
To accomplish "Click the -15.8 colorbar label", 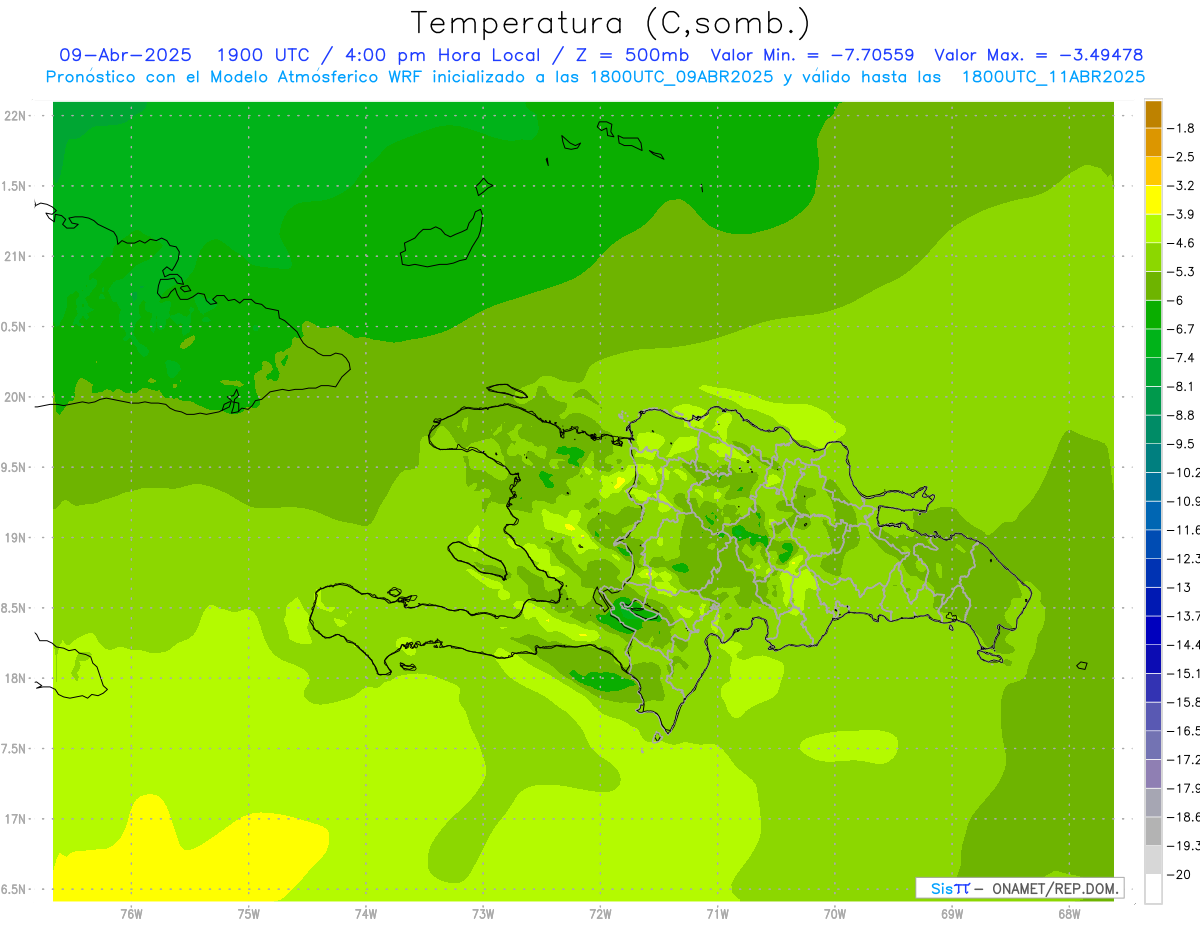I will point(1183,703).
